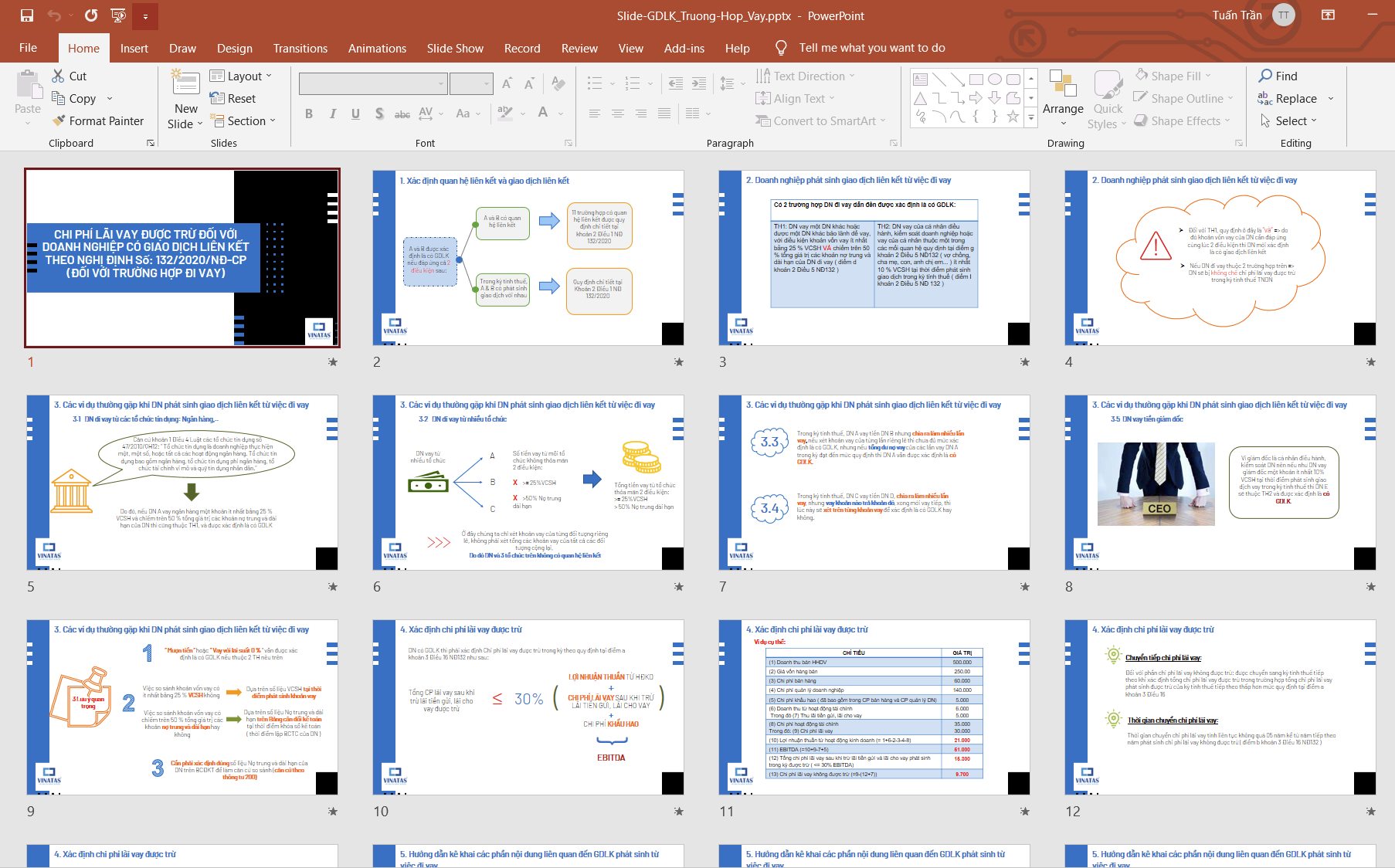This screenshot has height=868, width=1395.
Task: Open the Layout dropdown
Action: point(240,76)
